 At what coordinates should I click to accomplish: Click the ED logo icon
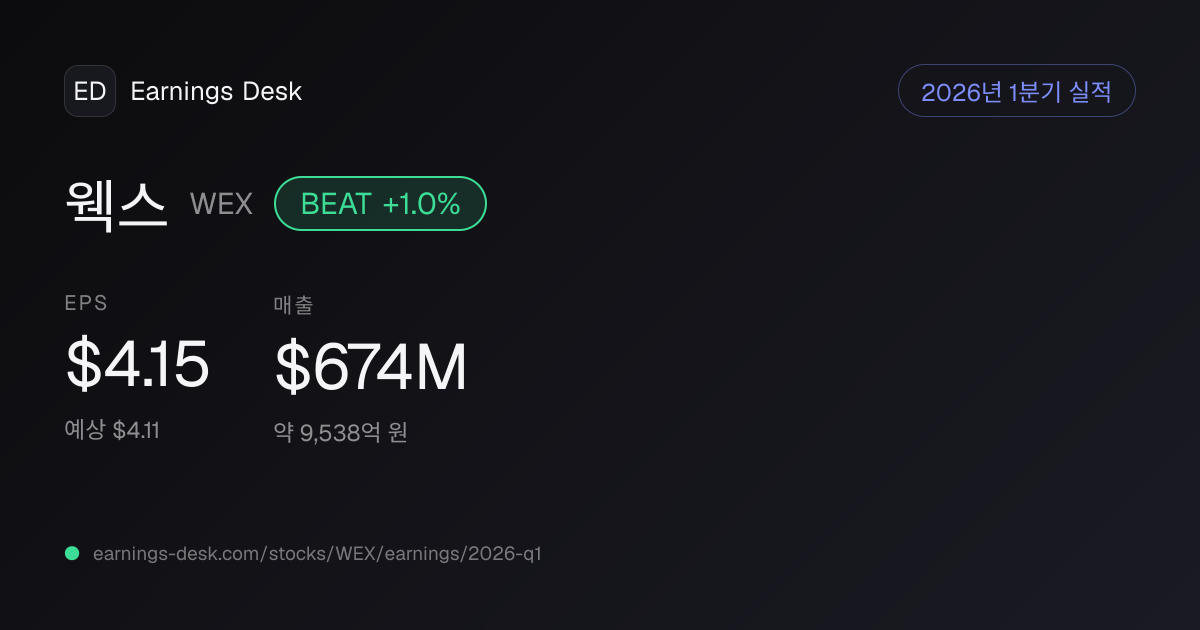pyautogui.click(x=90, y=91)
